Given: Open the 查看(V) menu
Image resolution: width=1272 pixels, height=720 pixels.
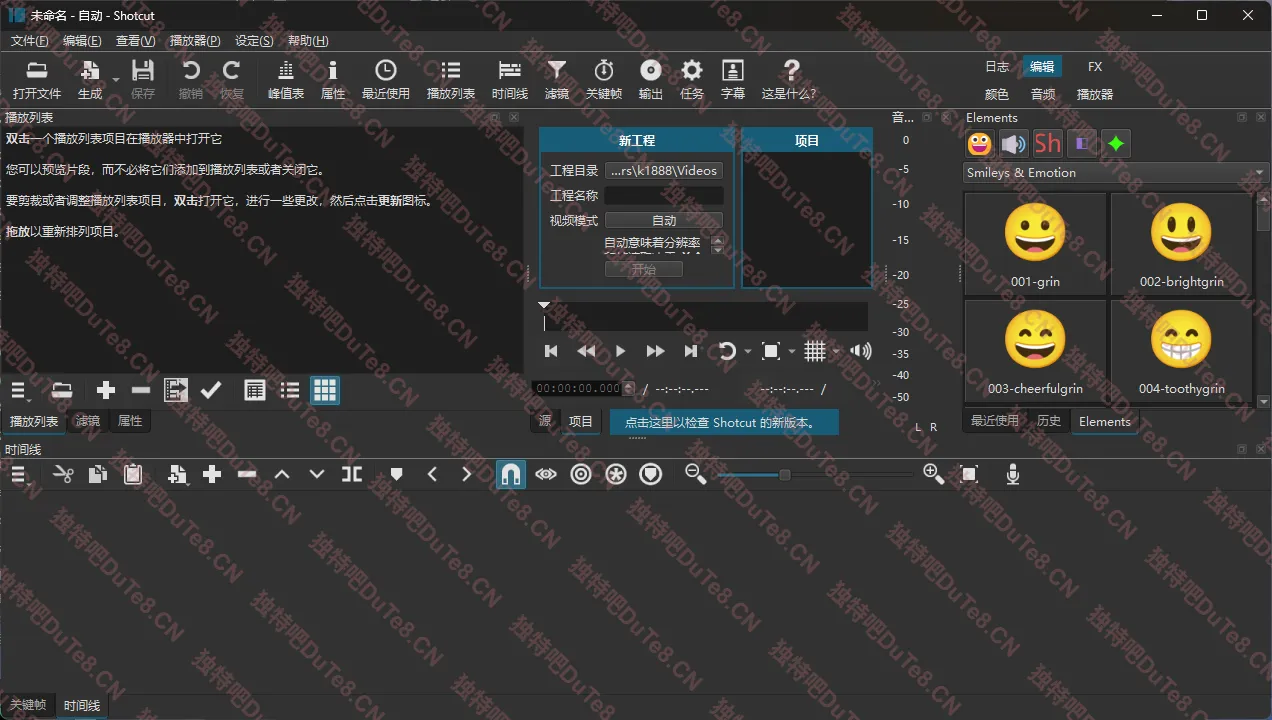Looking at the screenshot, I should click(x=136, y=41).
